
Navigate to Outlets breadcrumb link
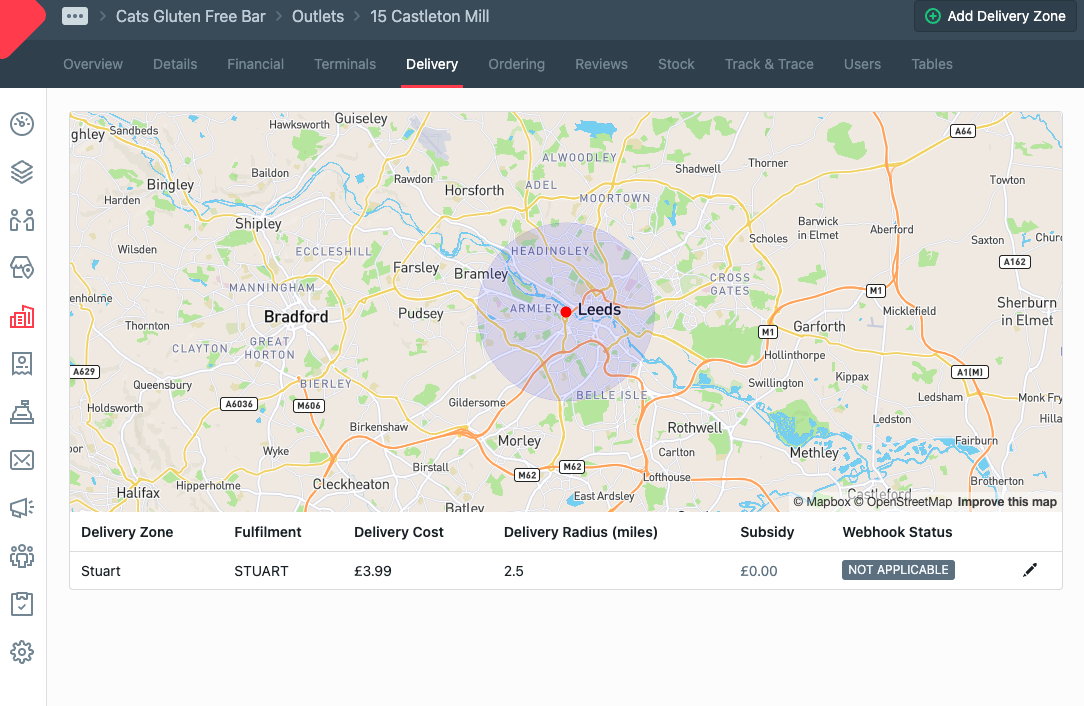pos(317,16)
